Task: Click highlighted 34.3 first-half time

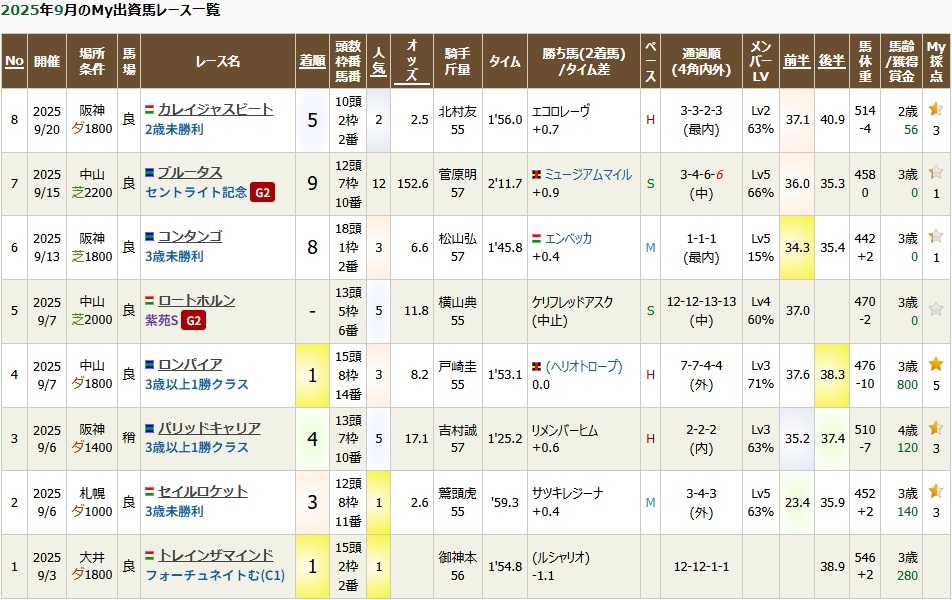Action: click(797, 248)
